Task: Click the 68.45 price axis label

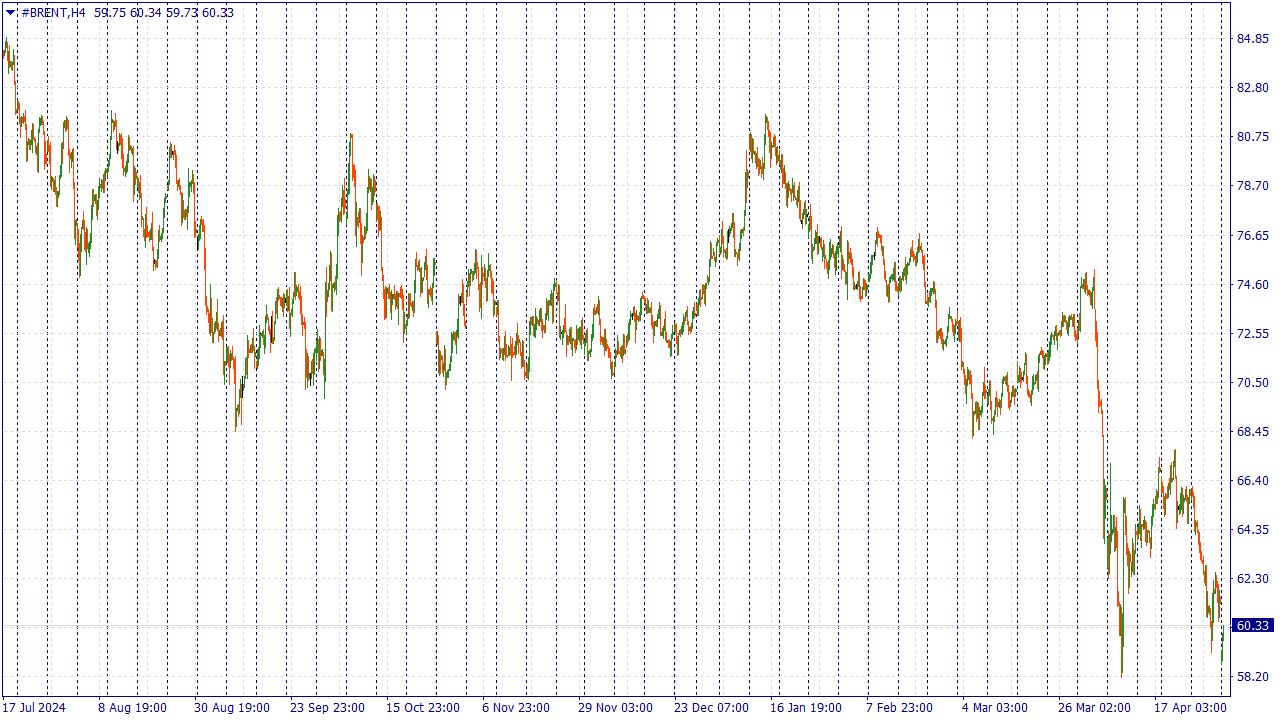Action: tap(1253, 431)
